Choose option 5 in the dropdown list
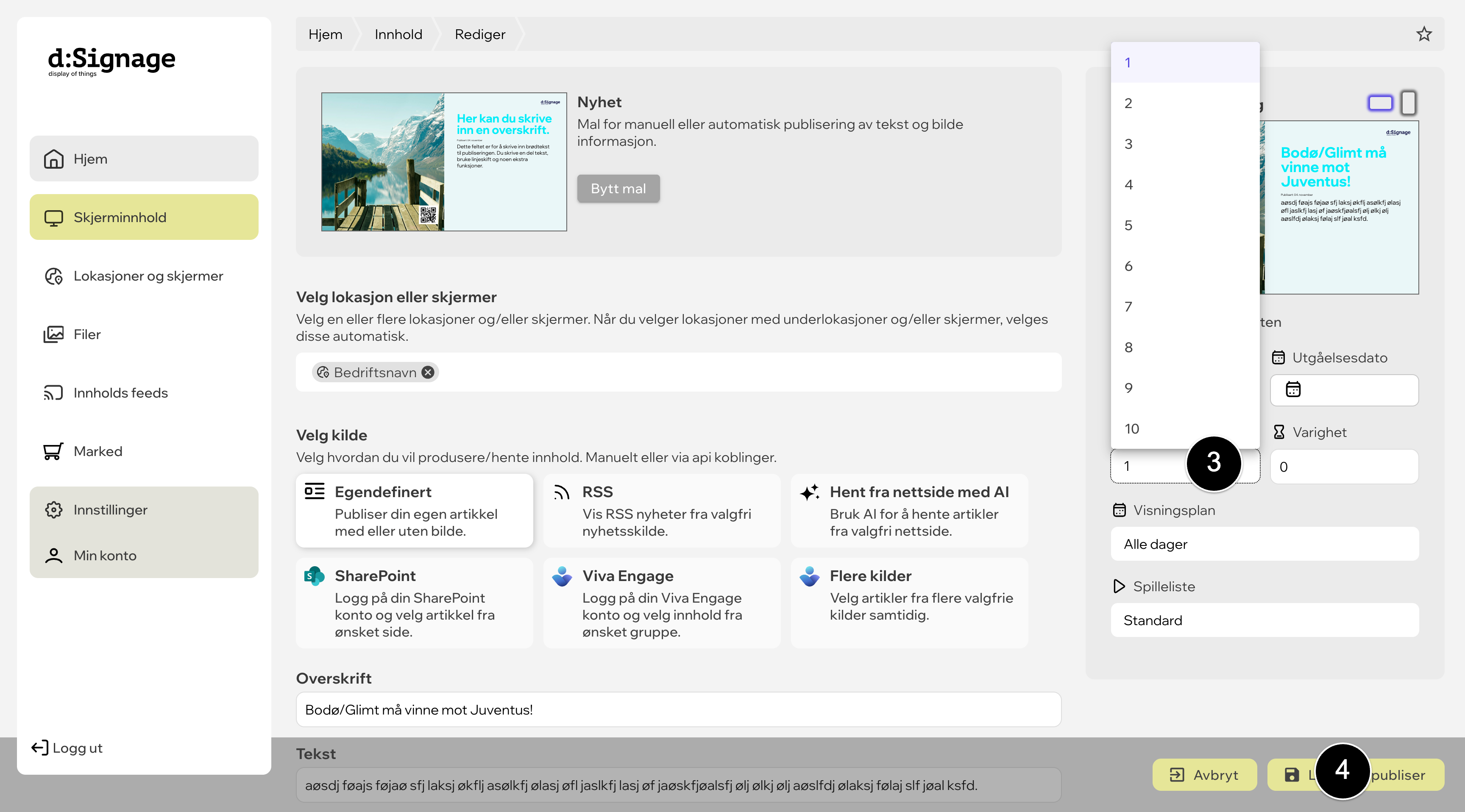Viewport: 1465px width, 812px height. pos(1185,225)
